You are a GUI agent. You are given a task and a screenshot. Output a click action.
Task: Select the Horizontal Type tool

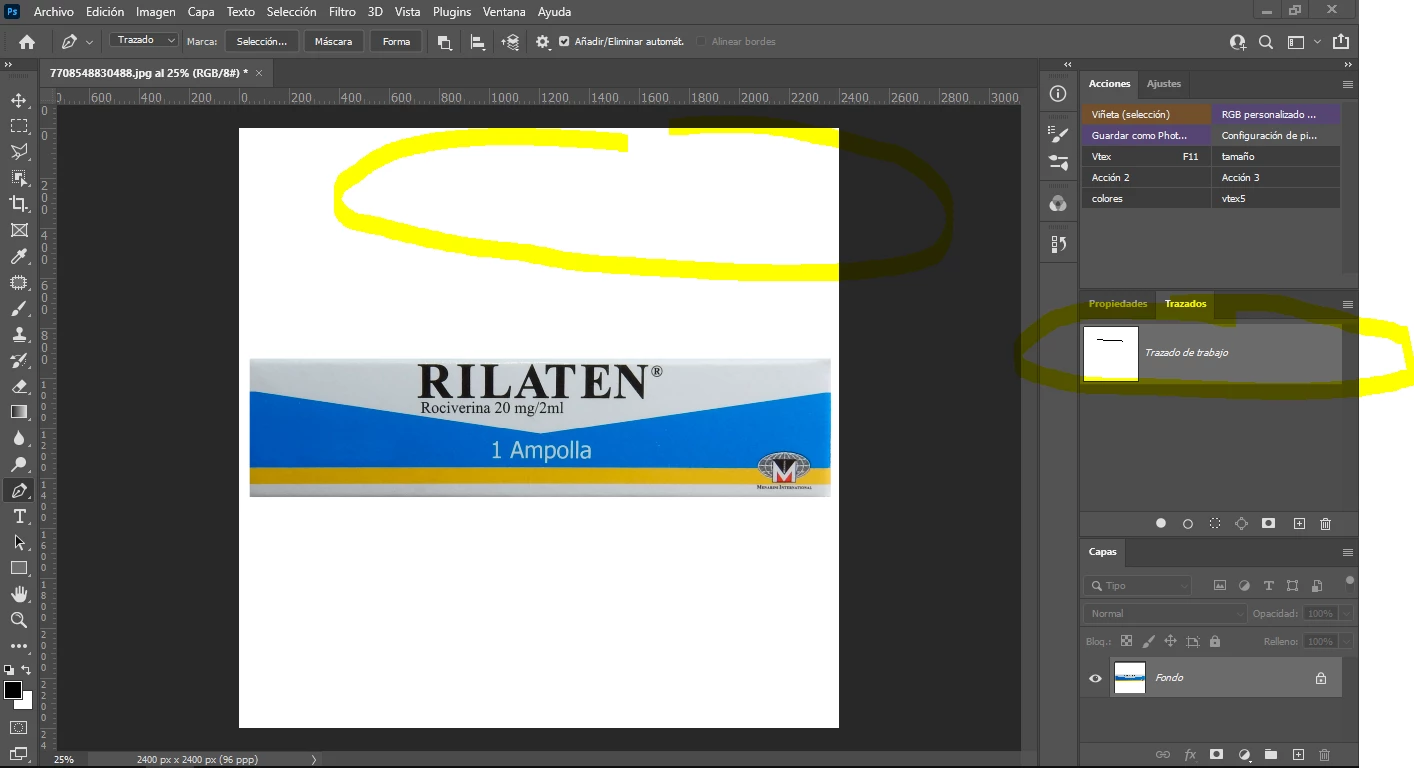[18, 516]
